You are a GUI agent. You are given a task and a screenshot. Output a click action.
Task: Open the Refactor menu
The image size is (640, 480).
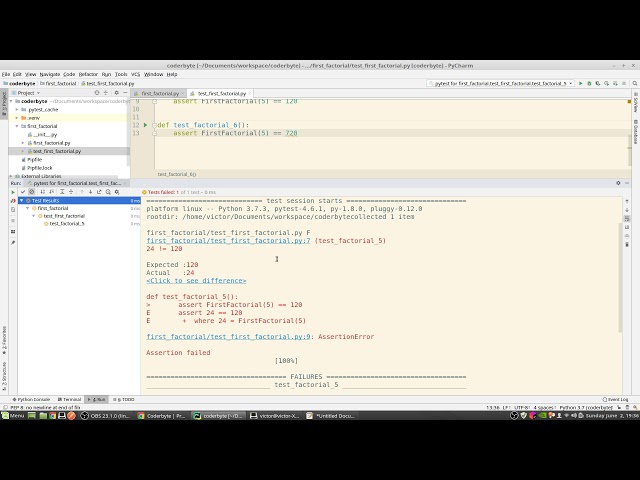pyautogui.click(x=88, y=74)
